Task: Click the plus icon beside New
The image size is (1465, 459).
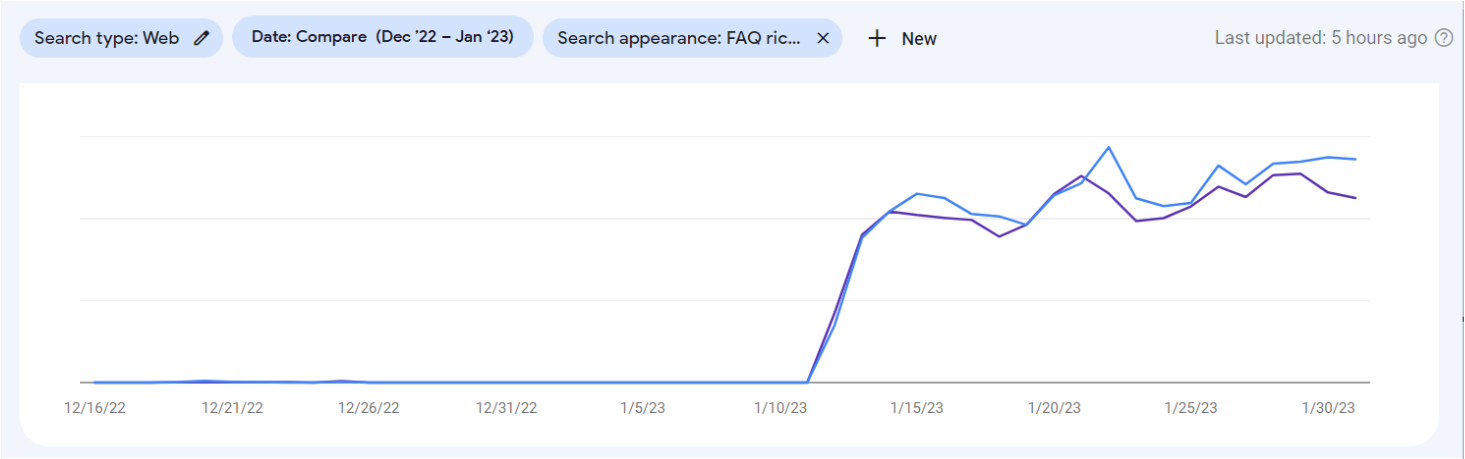Action: coord(877,38)
